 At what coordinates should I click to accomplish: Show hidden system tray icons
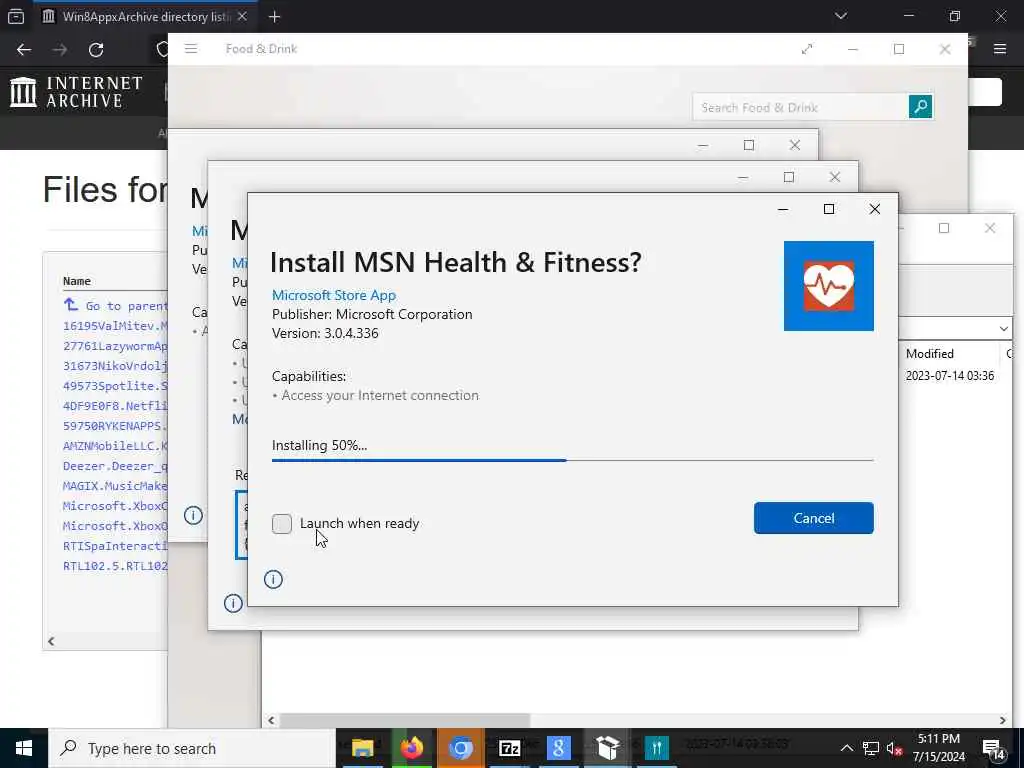point(846,748)
